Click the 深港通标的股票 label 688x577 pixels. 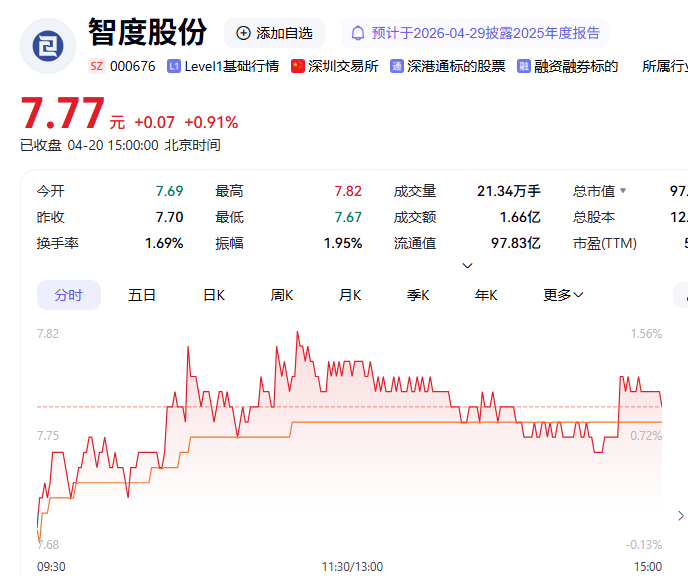click(456, 66)
